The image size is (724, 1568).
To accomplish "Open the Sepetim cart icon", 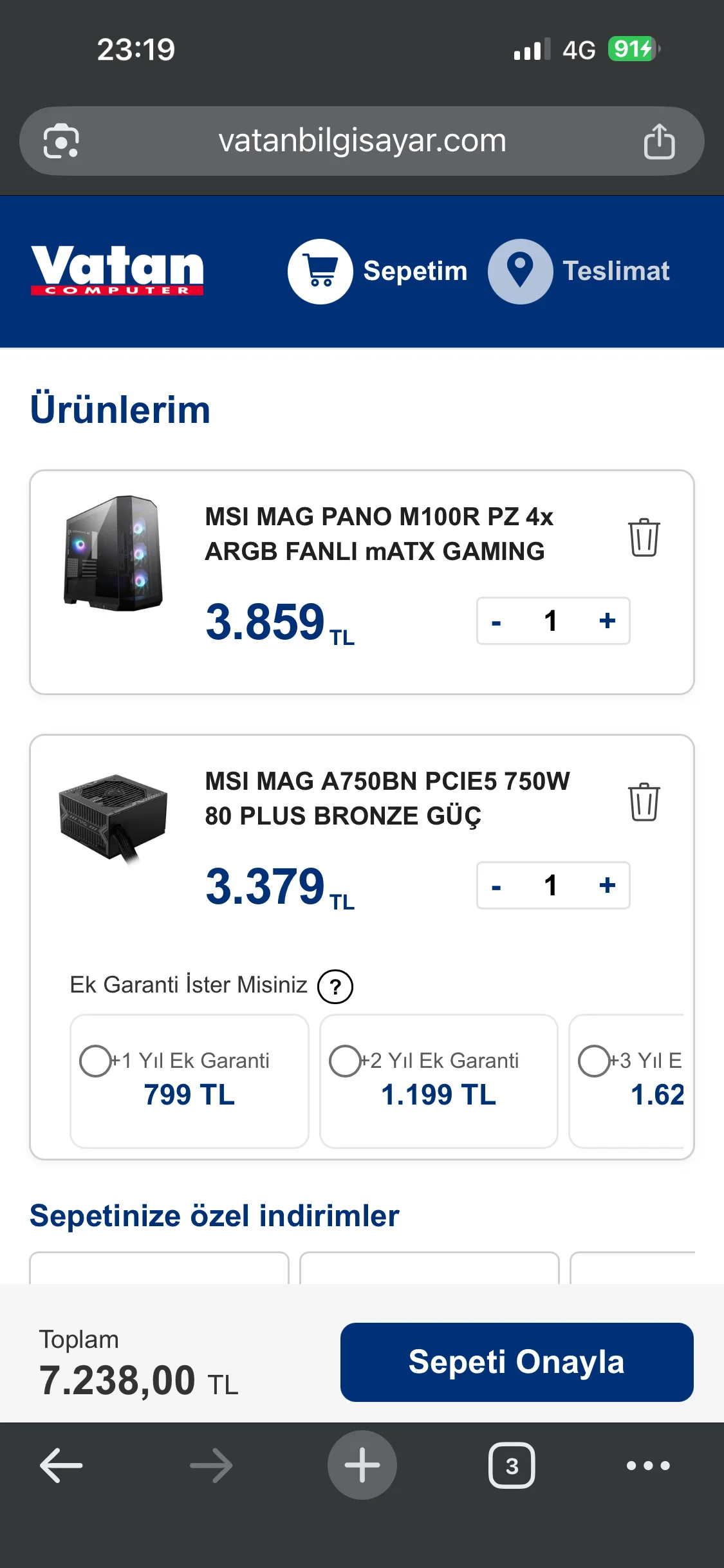I will [x=320, y=271].
